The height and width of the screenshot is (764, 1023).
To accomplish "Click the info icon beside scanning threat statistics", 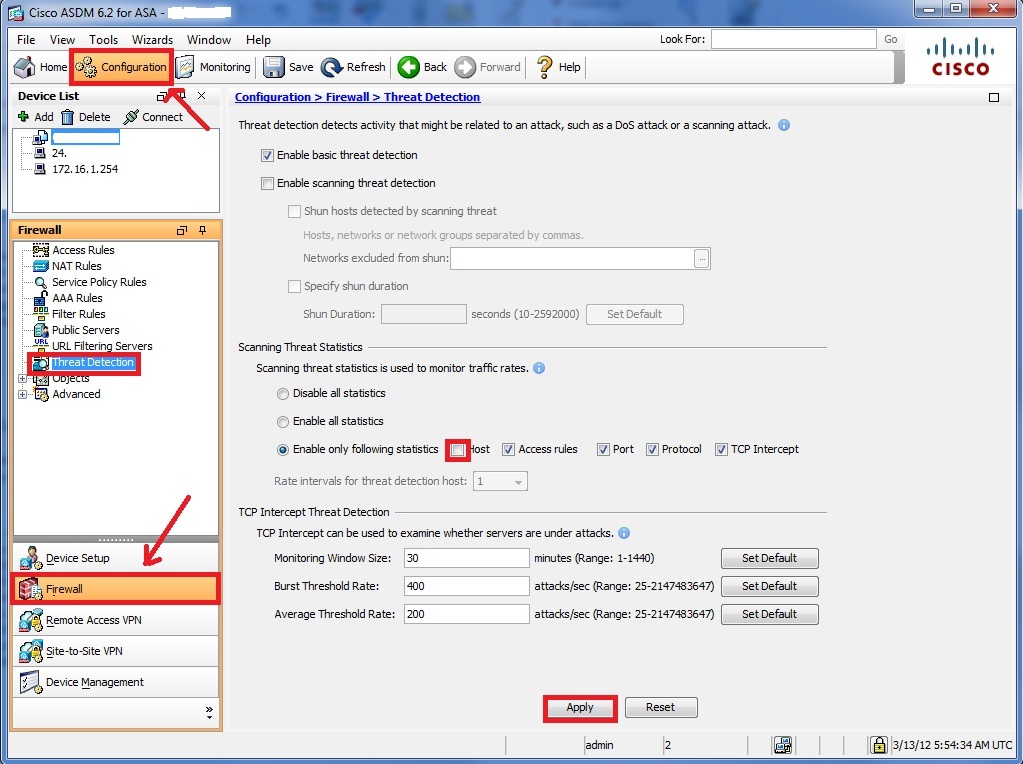I will click(539, 368).
